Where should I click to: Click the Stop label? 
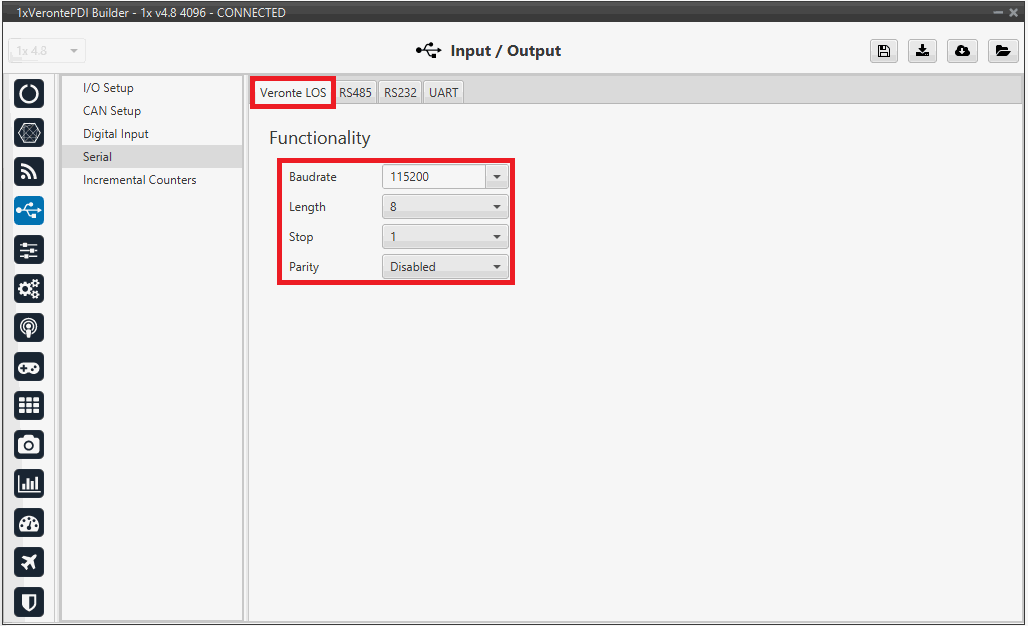tap(301, 237)
